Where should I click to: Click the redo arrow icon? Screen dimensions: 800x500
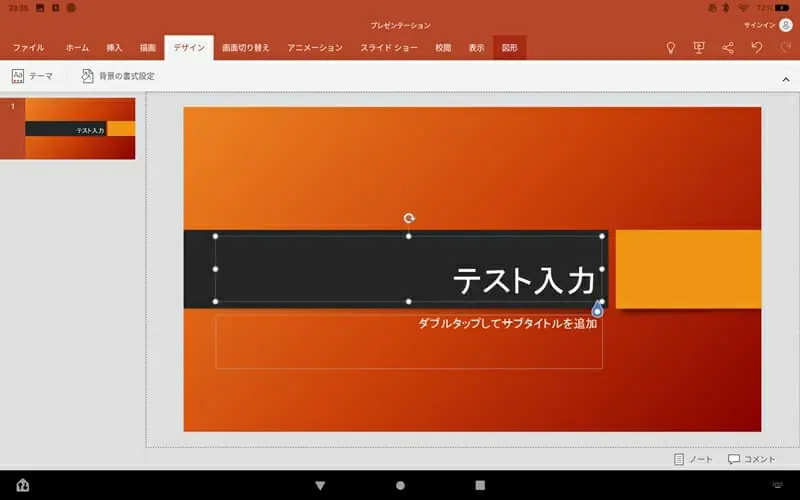(x=785, y=47)
